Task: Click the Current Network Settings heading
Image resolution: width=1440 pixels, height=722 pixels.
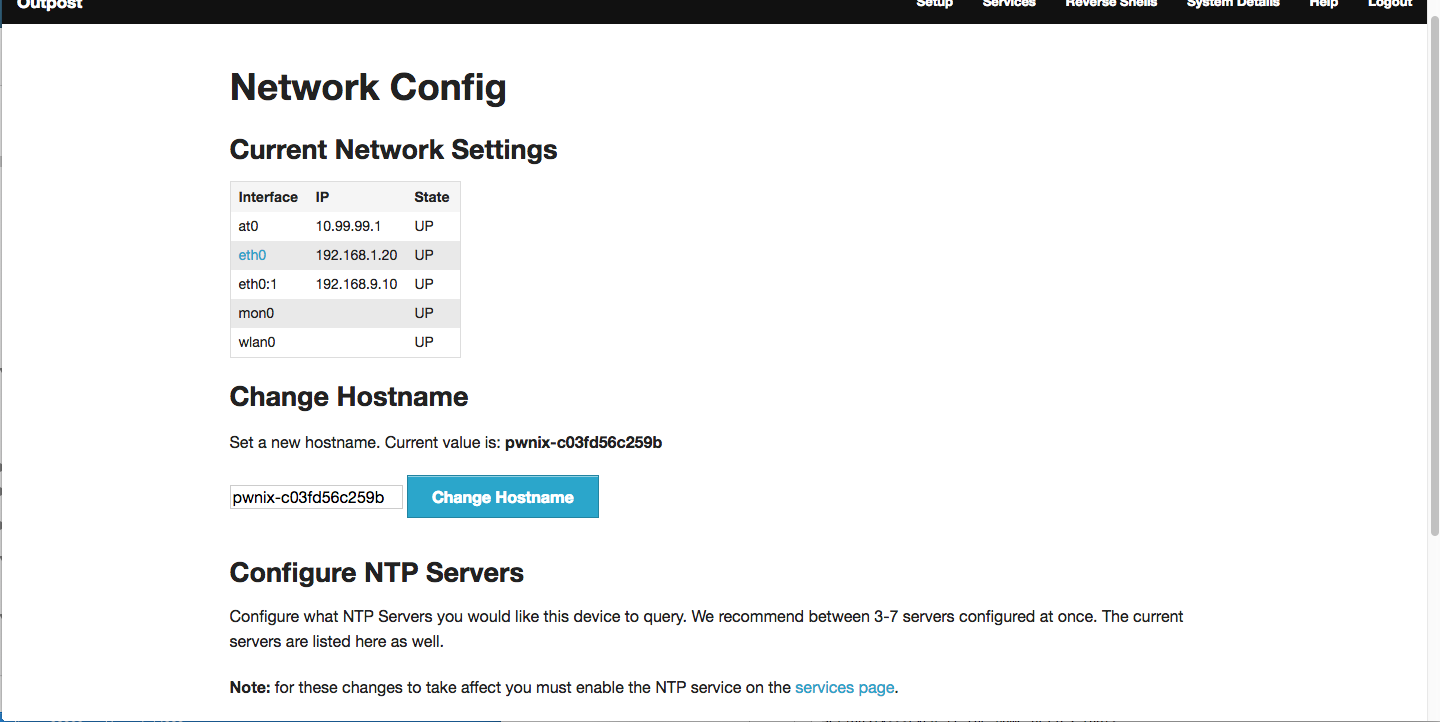Action: click(x=393, y=149)
